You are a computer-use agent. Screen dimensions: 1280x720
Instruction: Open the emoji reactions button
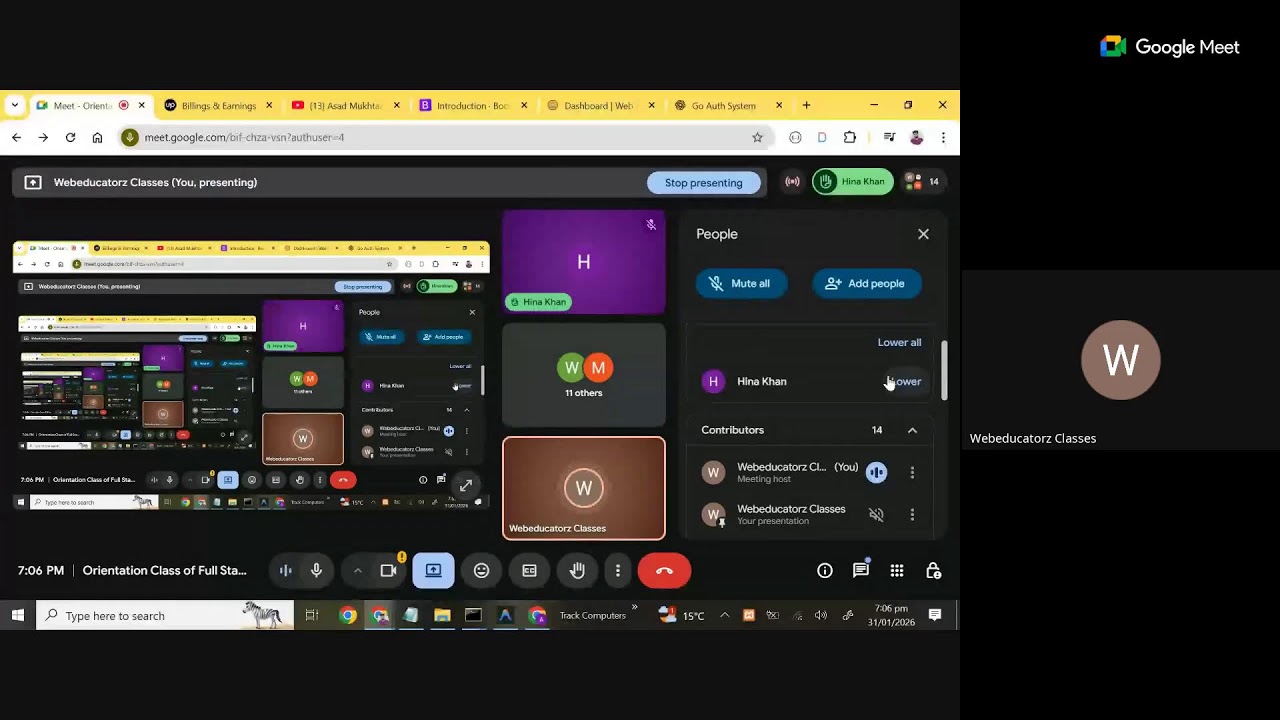click(481, 570)
